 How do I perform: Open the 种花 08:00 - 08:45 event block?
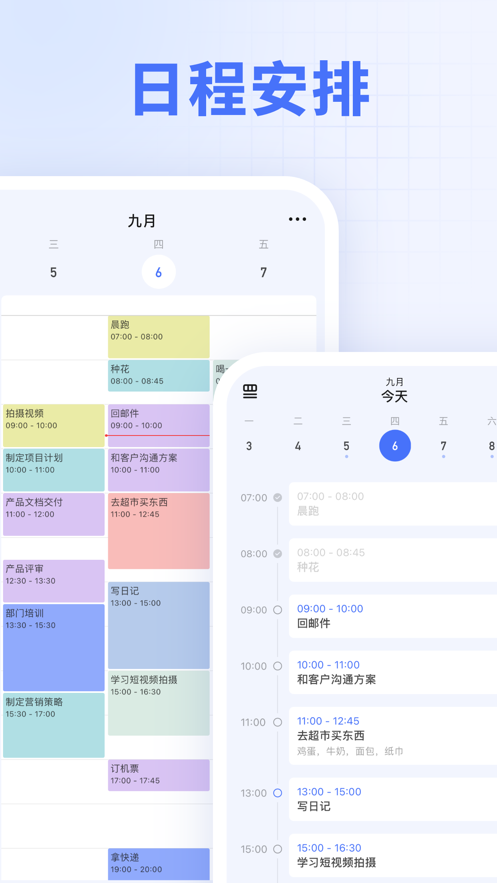point(159,376)
